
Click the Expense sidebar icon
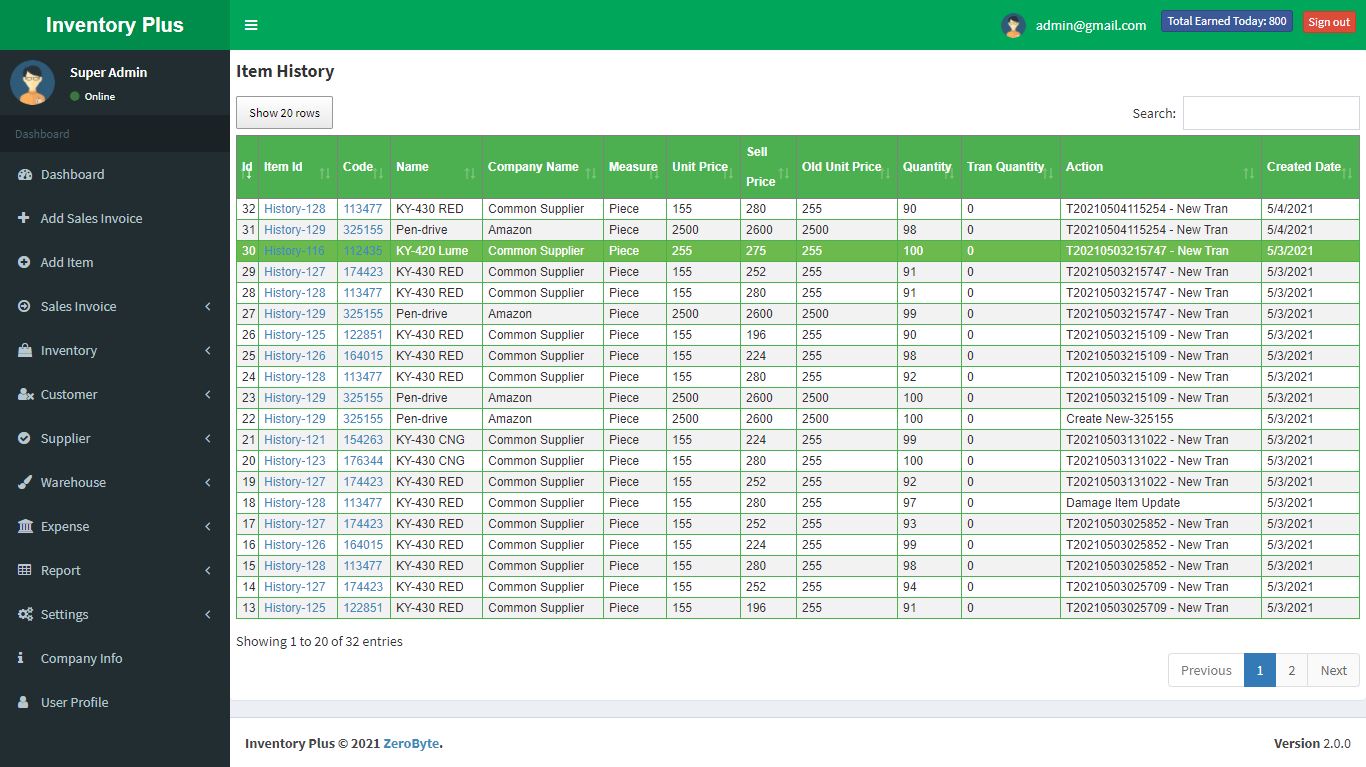point(23,526)
